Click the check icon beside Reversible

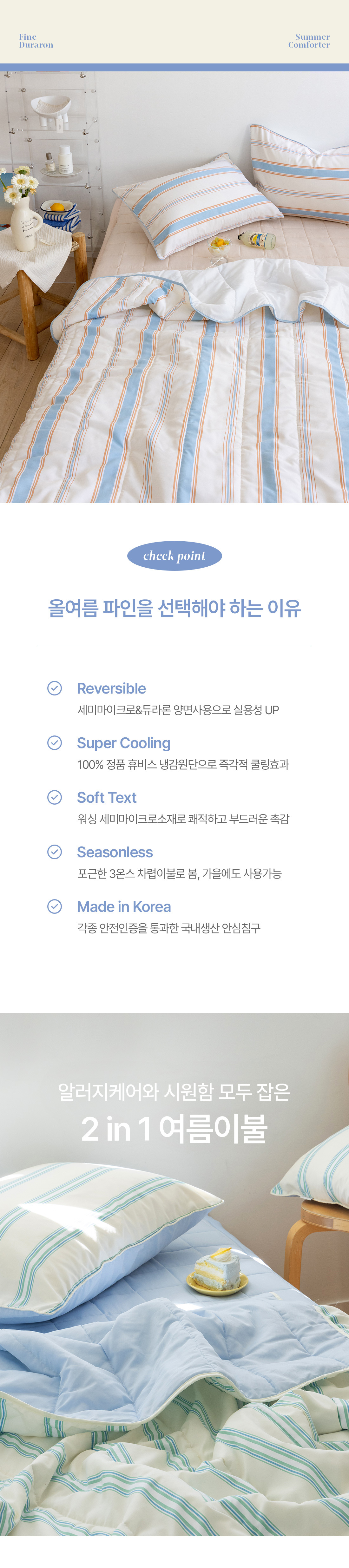pos(55,688)
